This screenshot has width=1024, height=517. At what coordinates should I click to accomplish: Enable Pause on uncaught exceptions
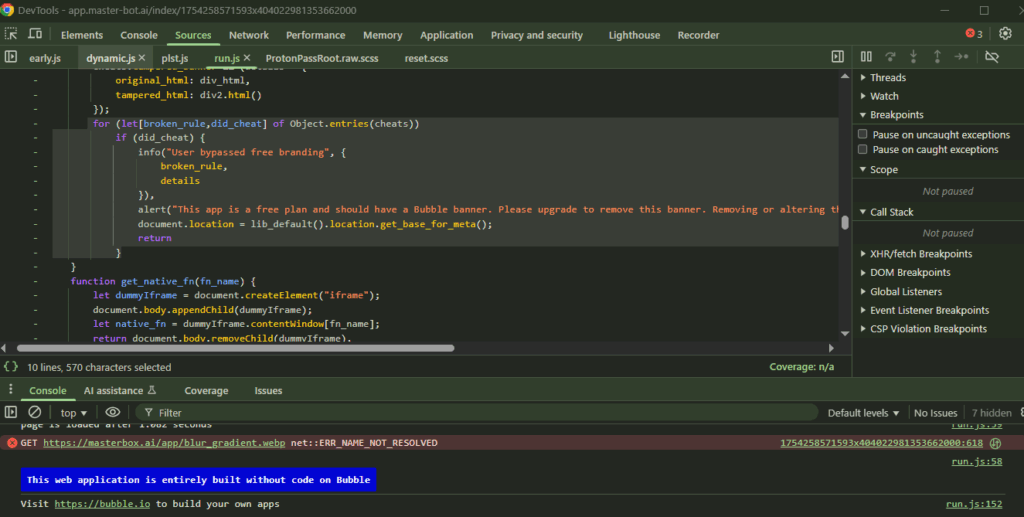tap(863, 135)
